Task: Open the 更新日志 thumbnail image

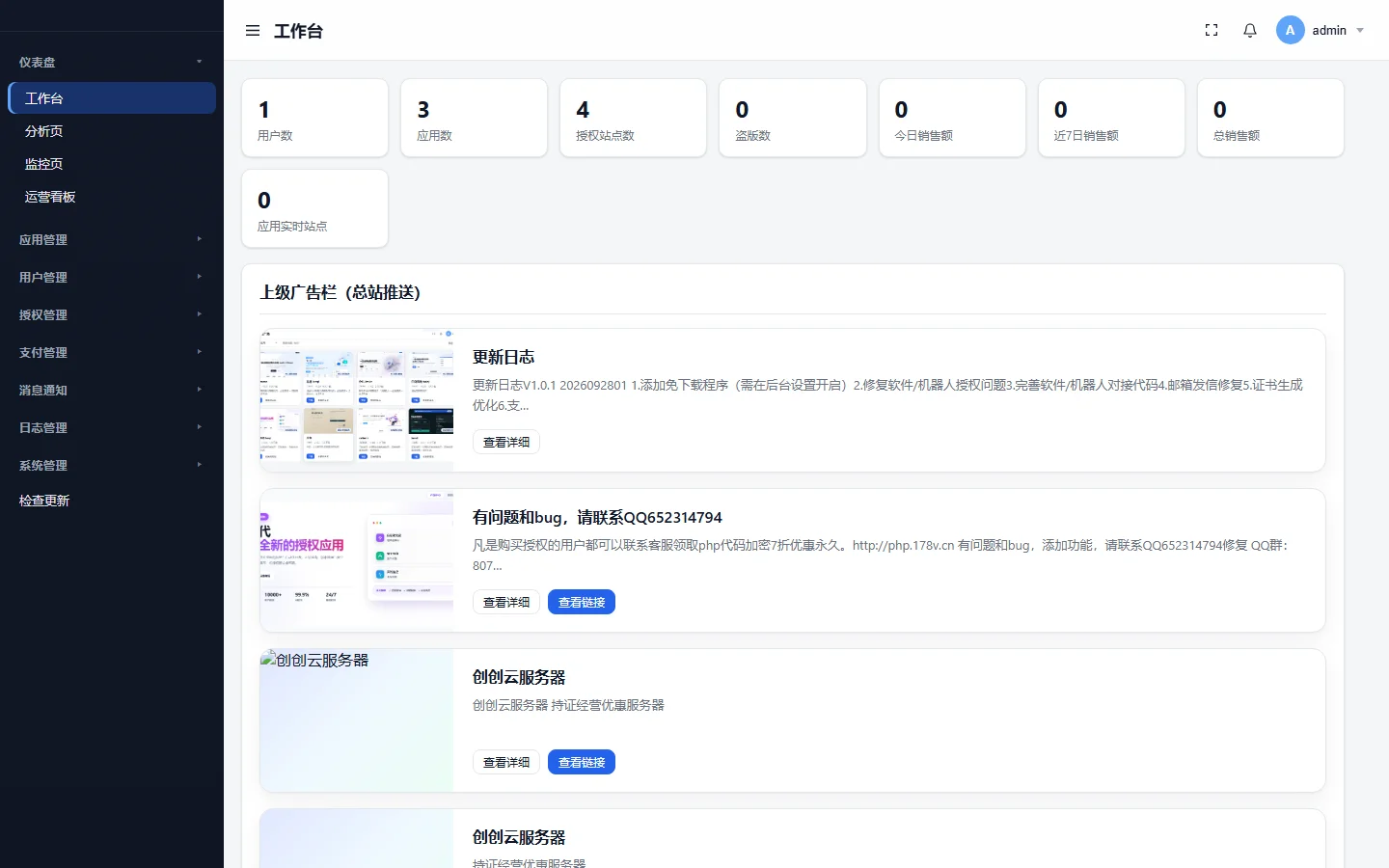Action: [357, 400]
